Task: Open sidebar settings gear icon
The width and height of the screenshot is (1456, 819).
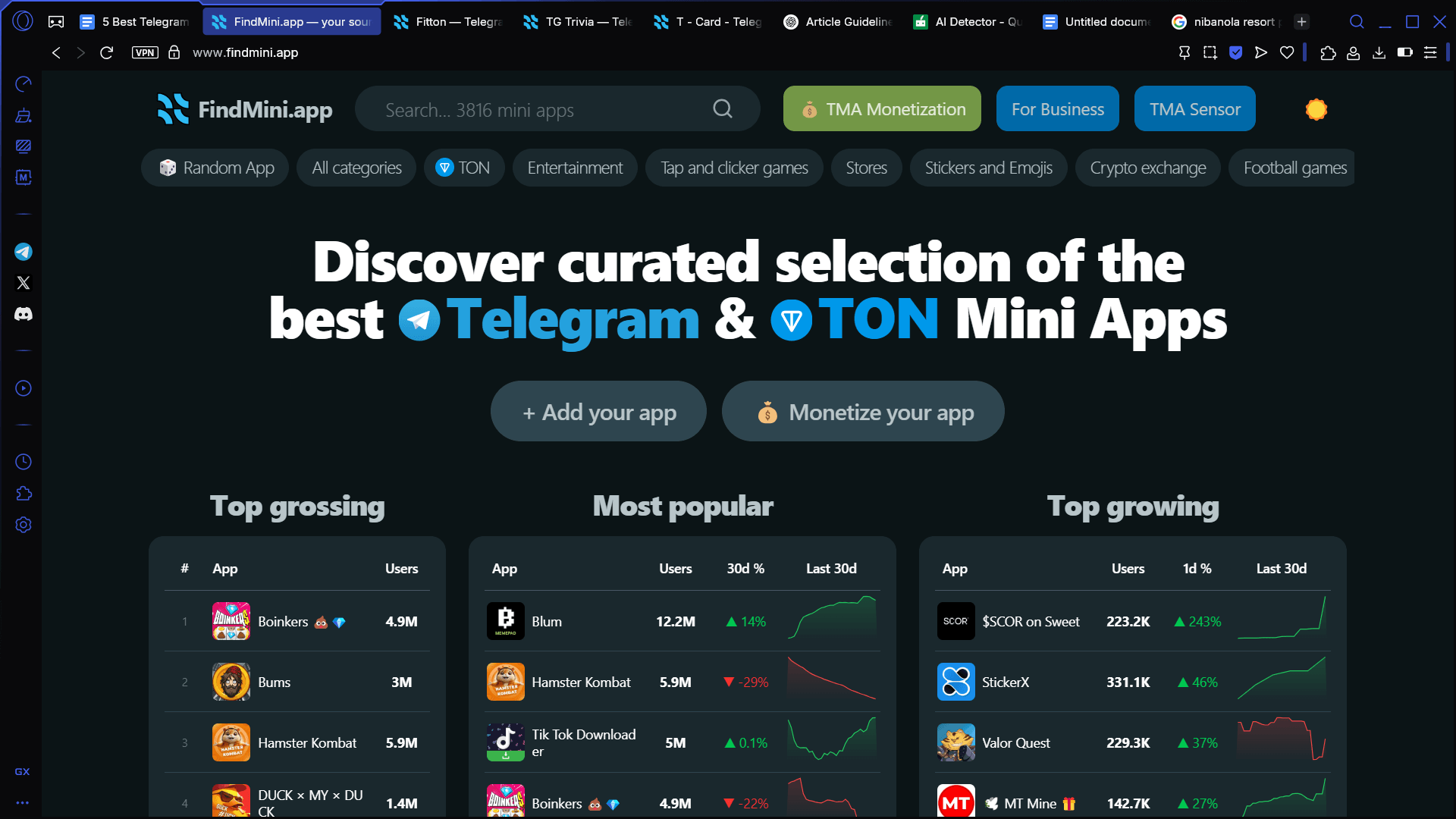Action: tap(24, 525)
